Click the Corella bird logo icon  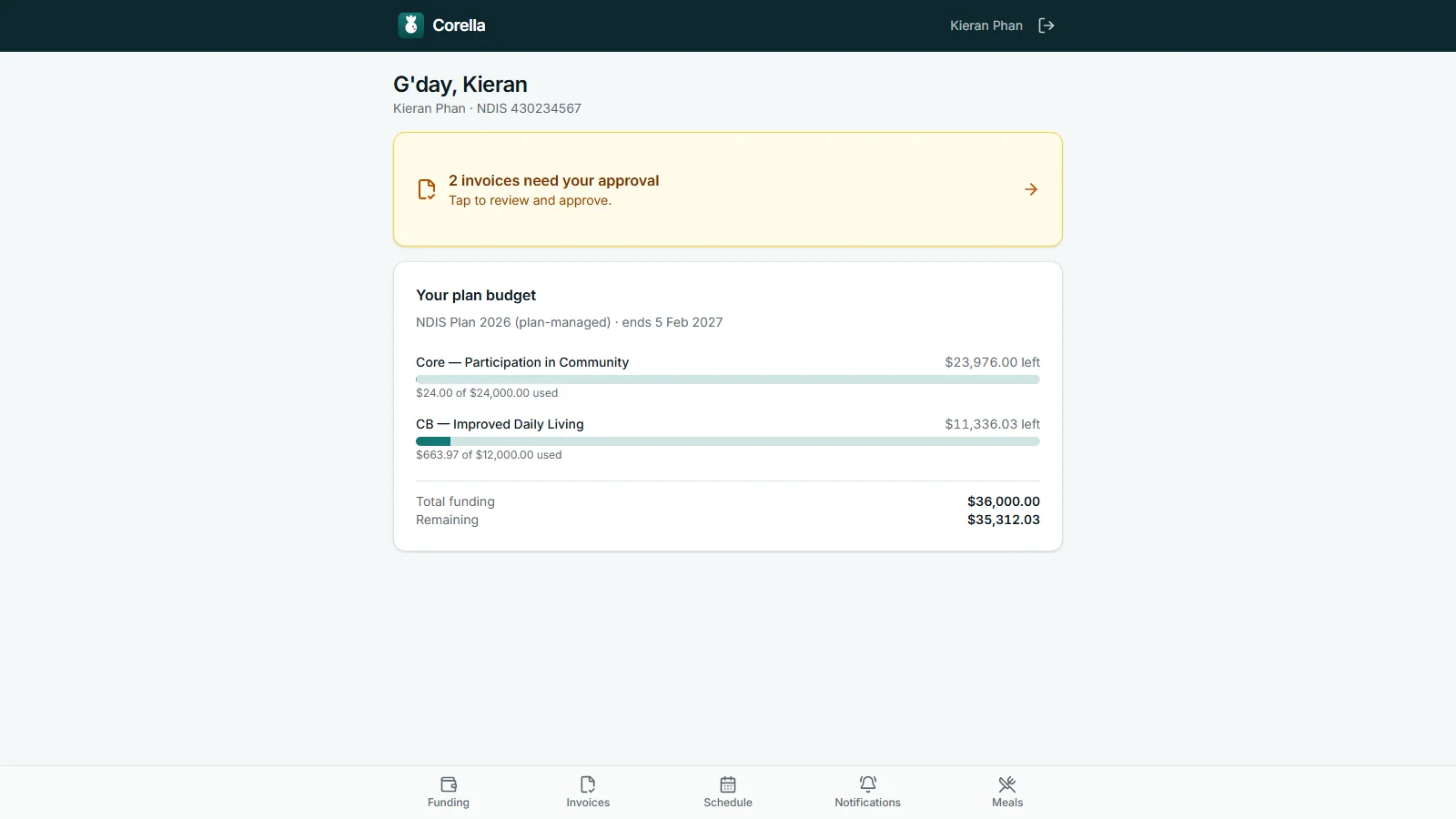pos(410,25)
